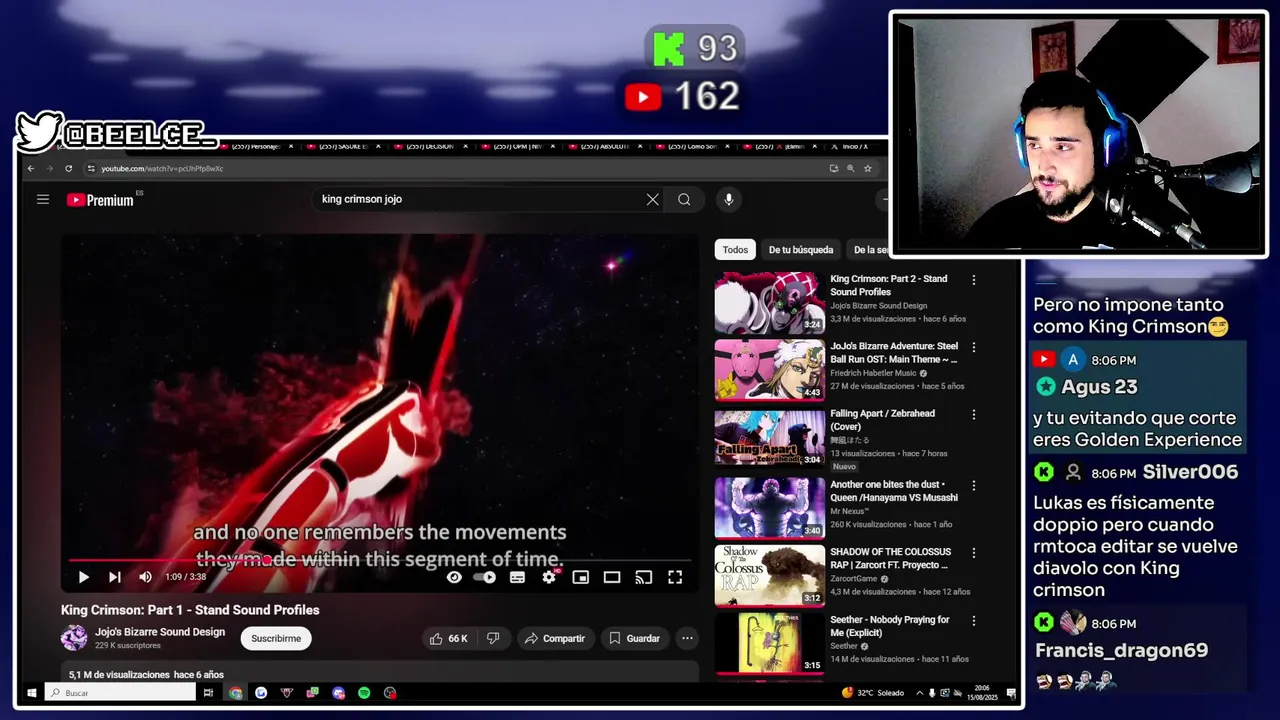The image size is (1280, 720).
Task: Open options menu for Falling Apart video
Action: tap(974, 415)
